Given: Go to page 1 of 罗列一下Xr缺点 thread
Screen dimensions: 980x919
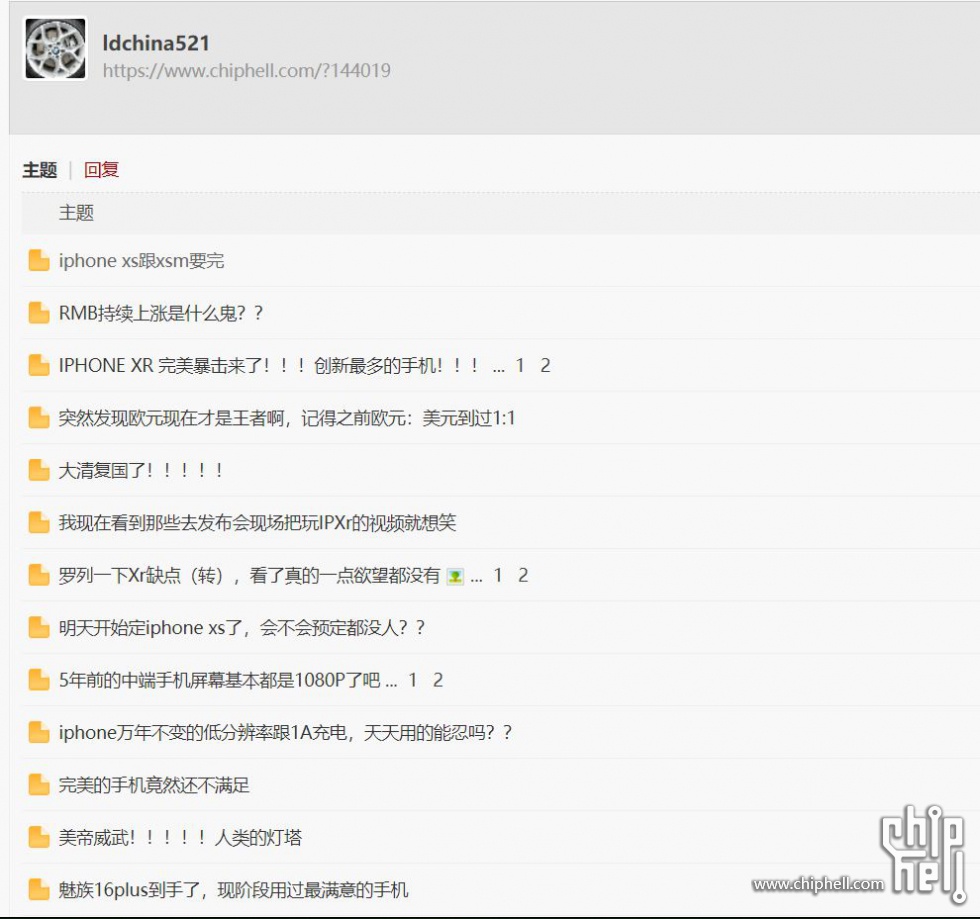Looking at the screenshot, I should [x=498, y=576].
